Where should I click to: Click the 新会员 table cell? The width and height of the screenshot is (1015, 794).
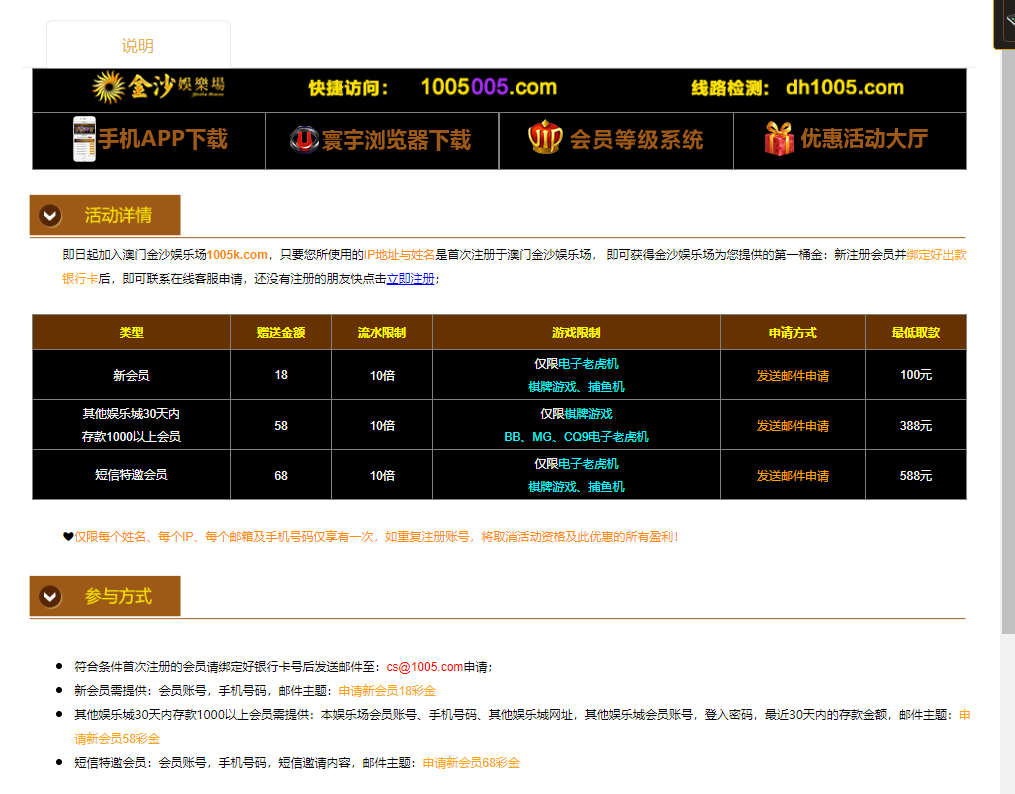131,375
